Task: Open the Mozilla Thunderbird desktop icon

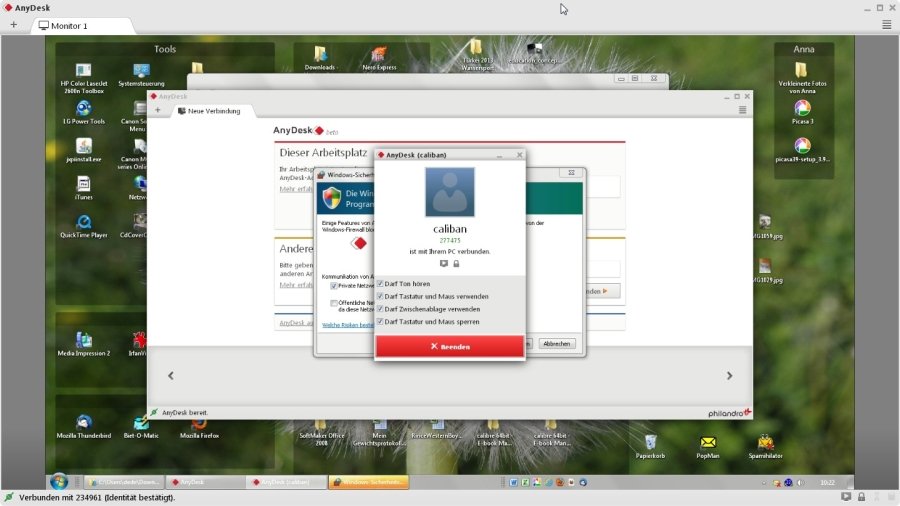Action: 84,427
